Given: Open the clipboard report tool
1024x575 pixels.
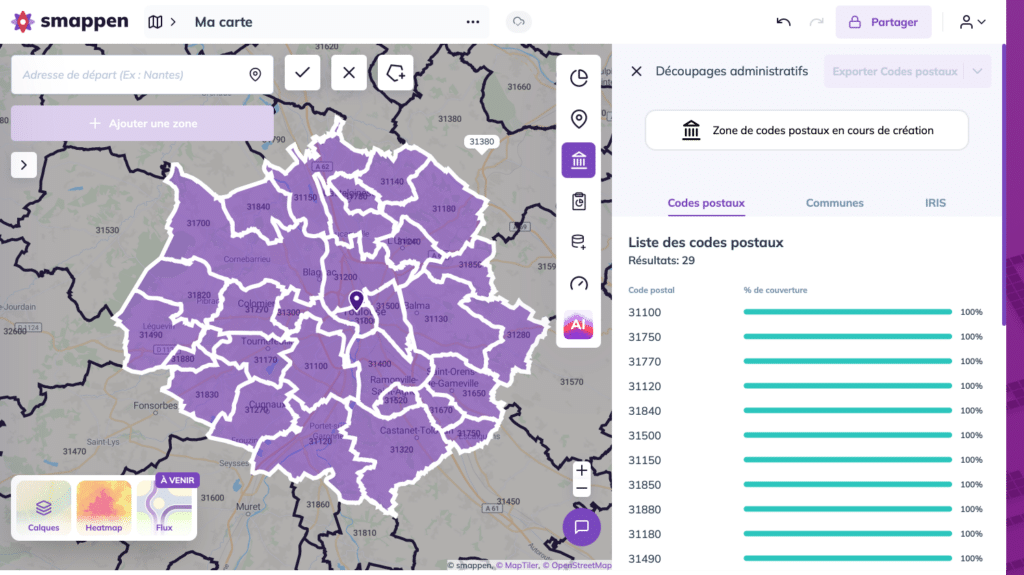Looking at the screenshot, I should (579, 201).
